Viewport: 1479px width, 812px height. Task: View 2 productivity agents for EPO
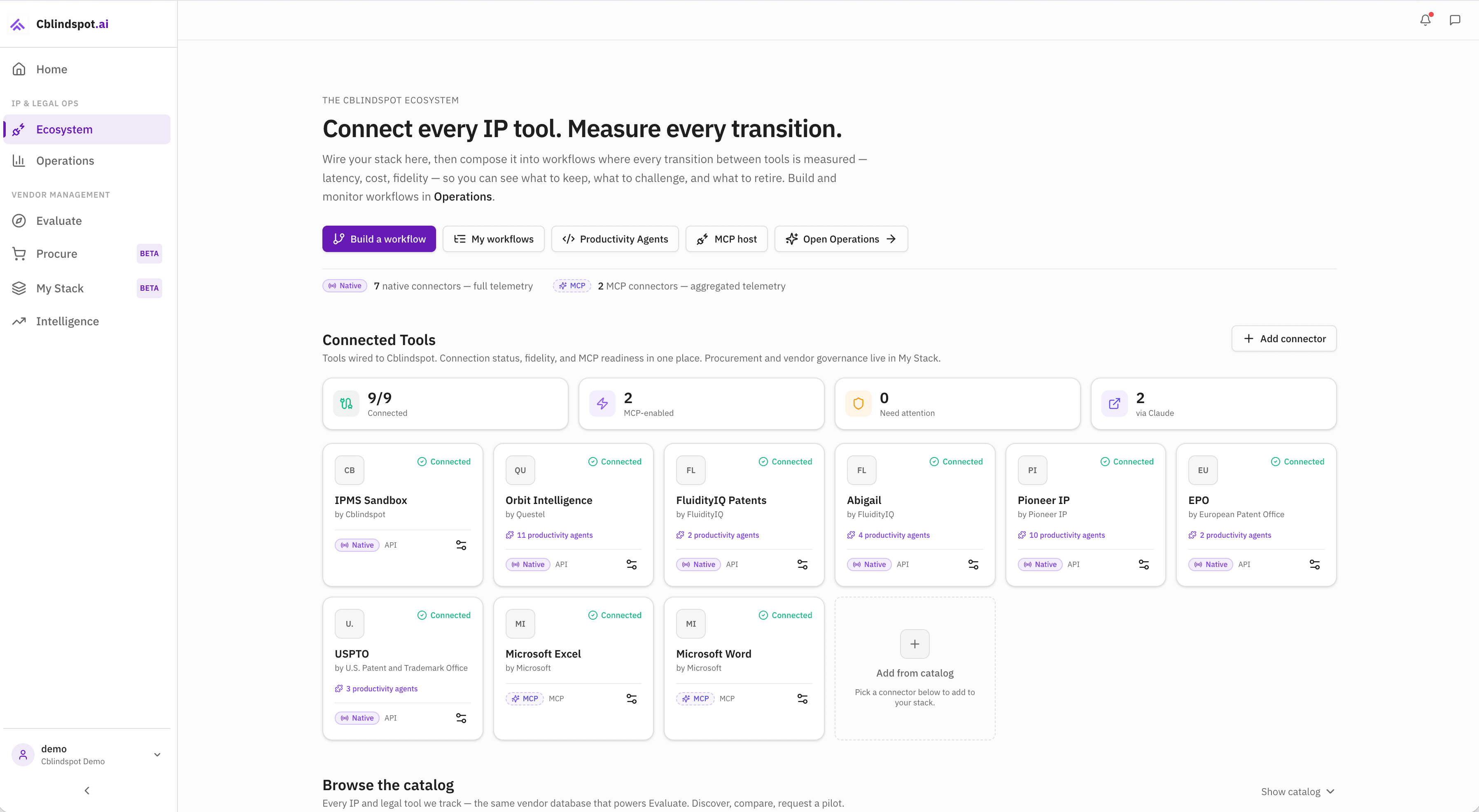(x=1230, y=535)
